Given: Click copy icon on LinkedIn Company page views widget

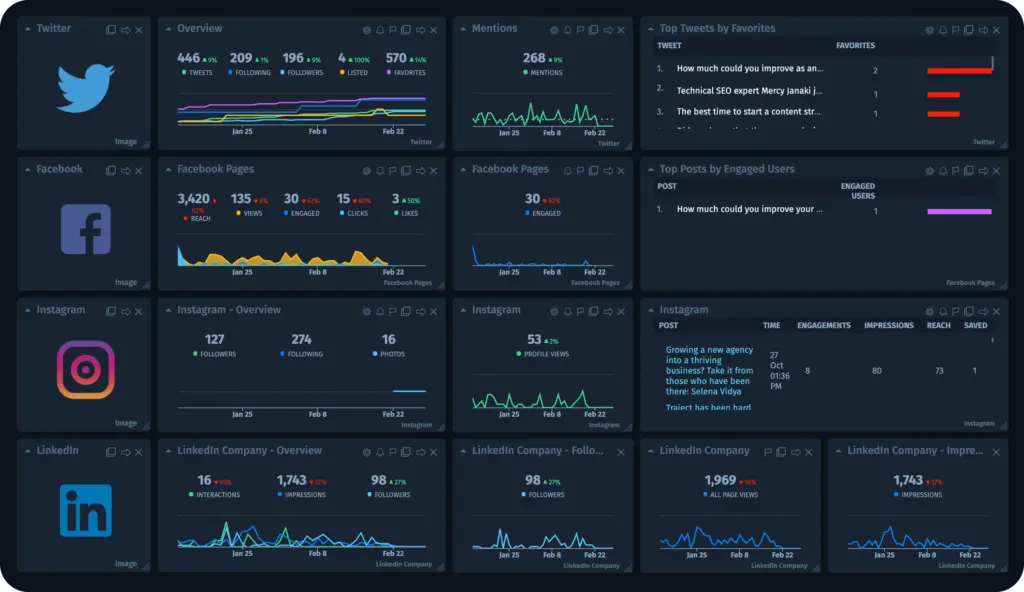Looking at the screenshot, I should 781,452.
